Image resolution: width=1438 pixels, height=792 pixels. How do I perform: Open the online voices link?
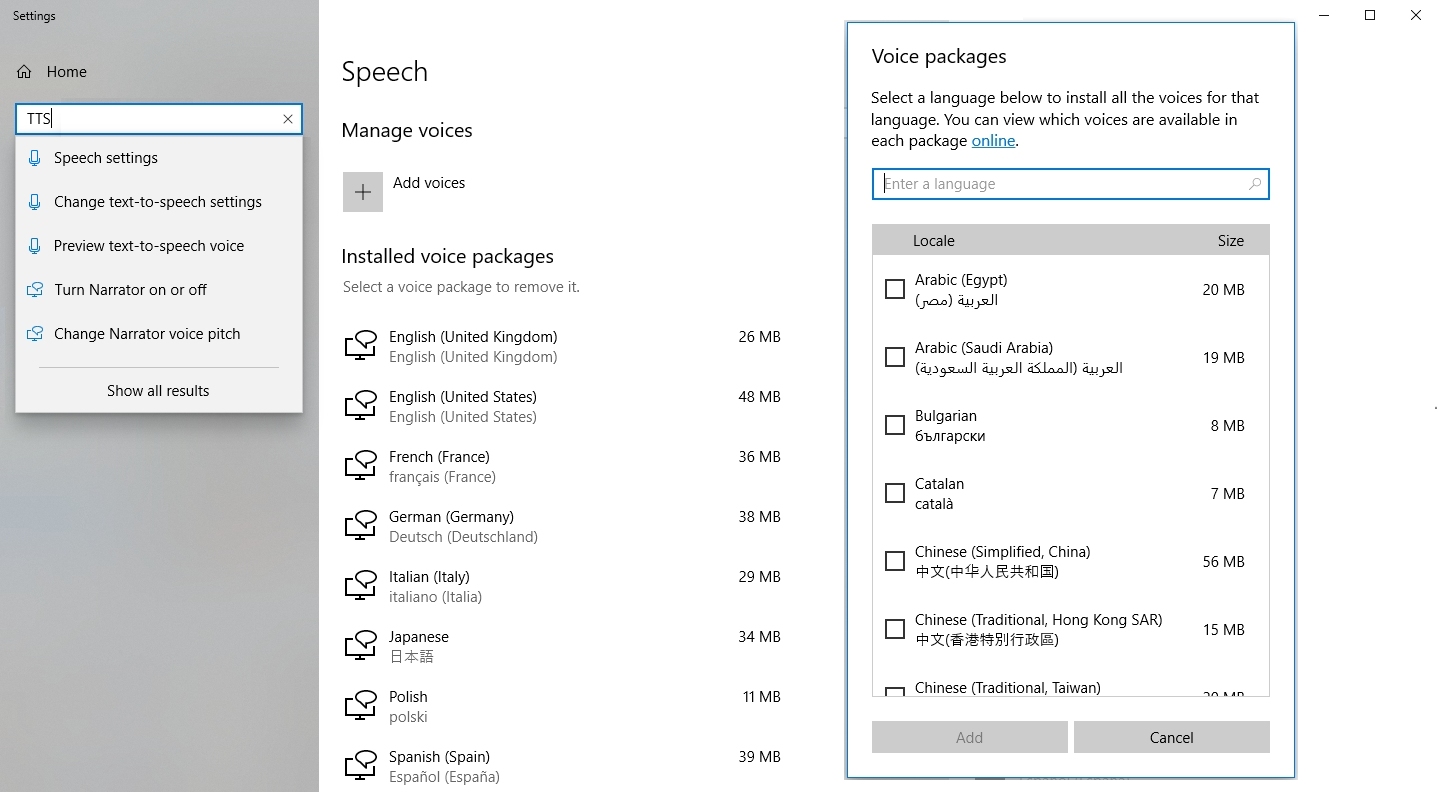tap(993, 141)
